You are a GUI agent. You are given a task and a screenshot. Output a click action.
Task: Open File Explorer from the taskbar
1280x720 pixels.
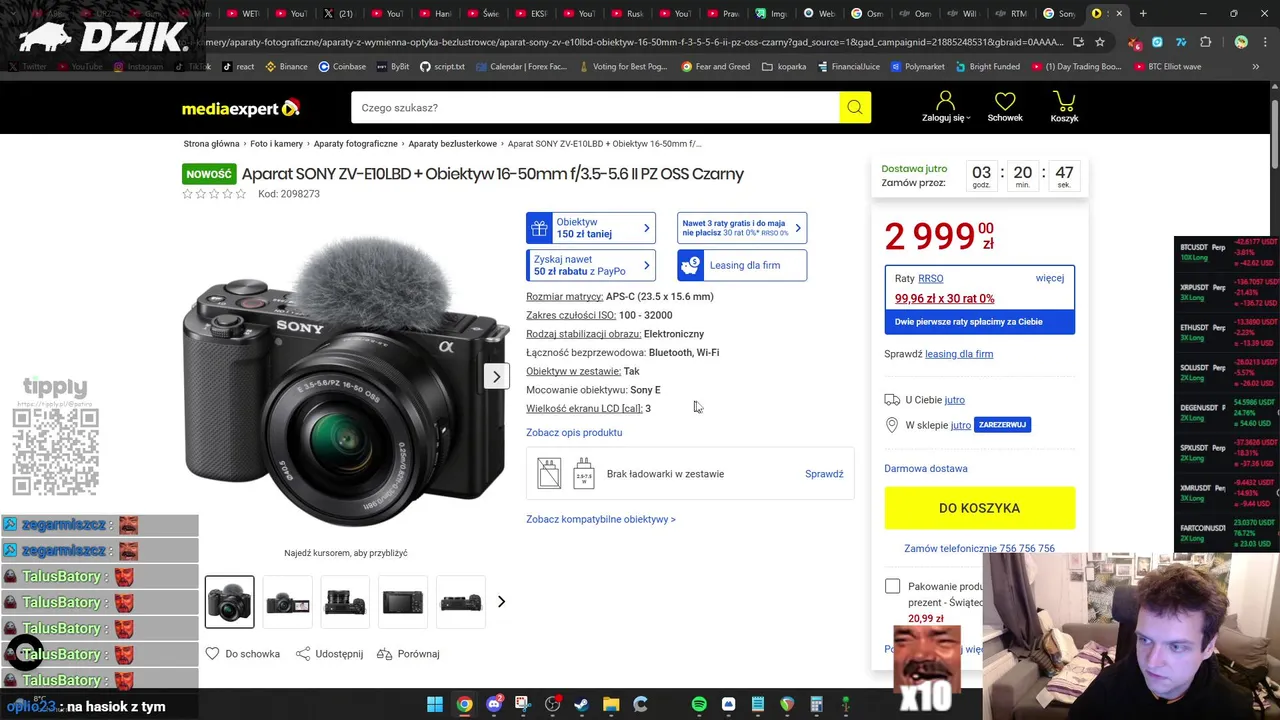coord(611,705)
